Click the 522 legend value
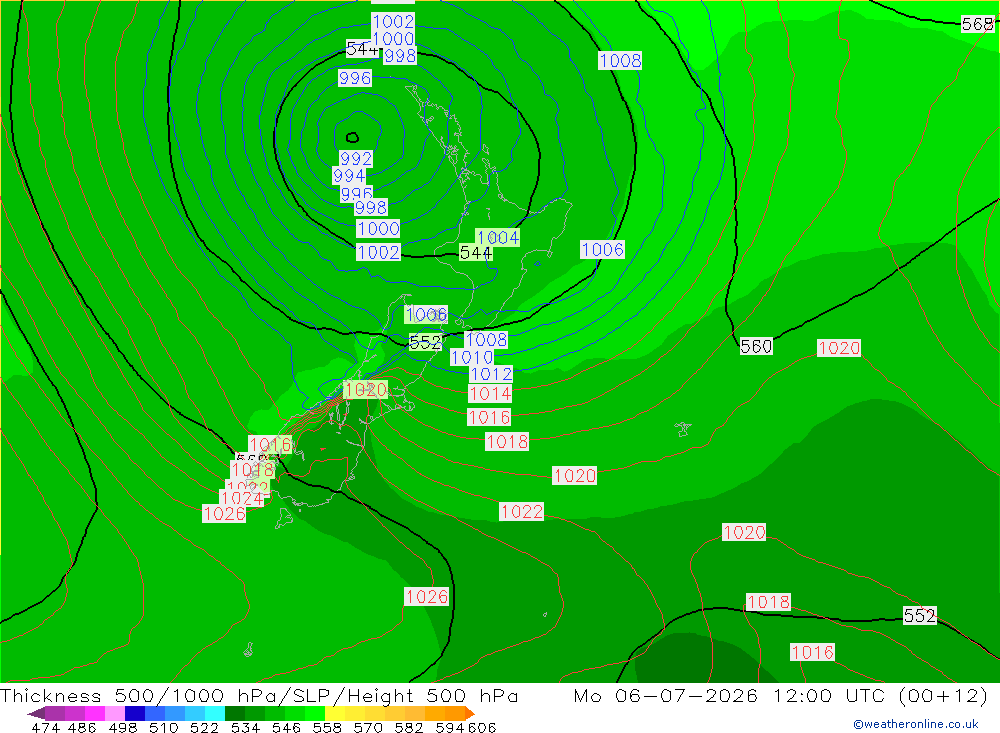 pos(205,728)
